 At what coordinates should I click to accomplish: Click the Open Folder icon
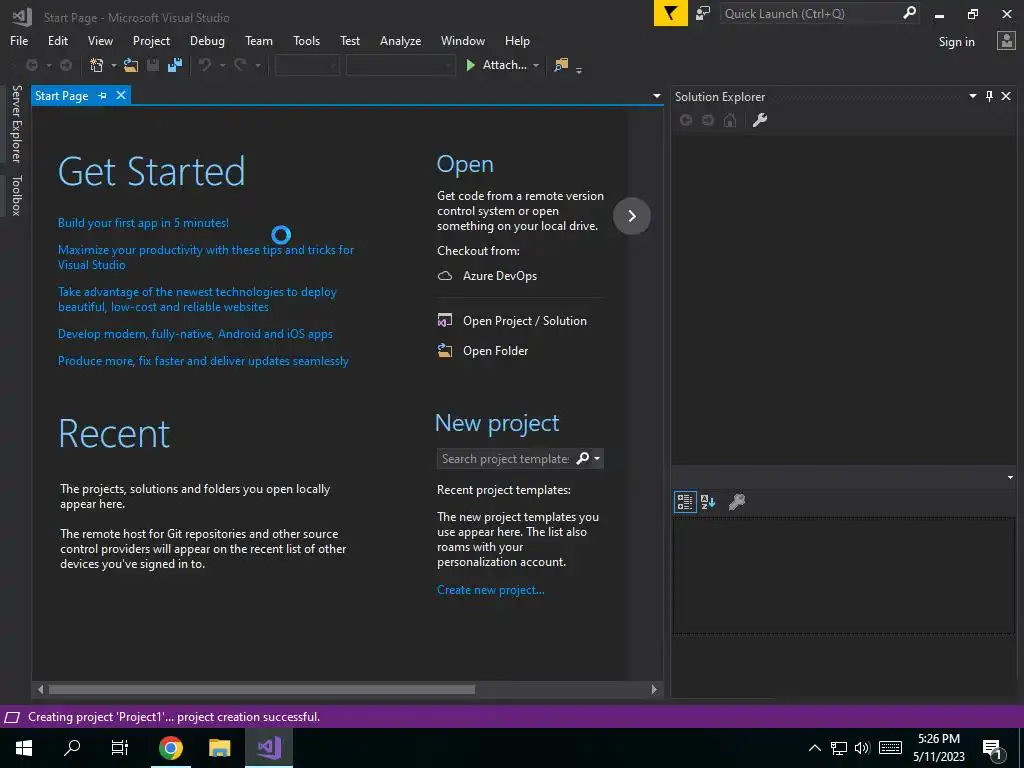(x=445, y=351)
